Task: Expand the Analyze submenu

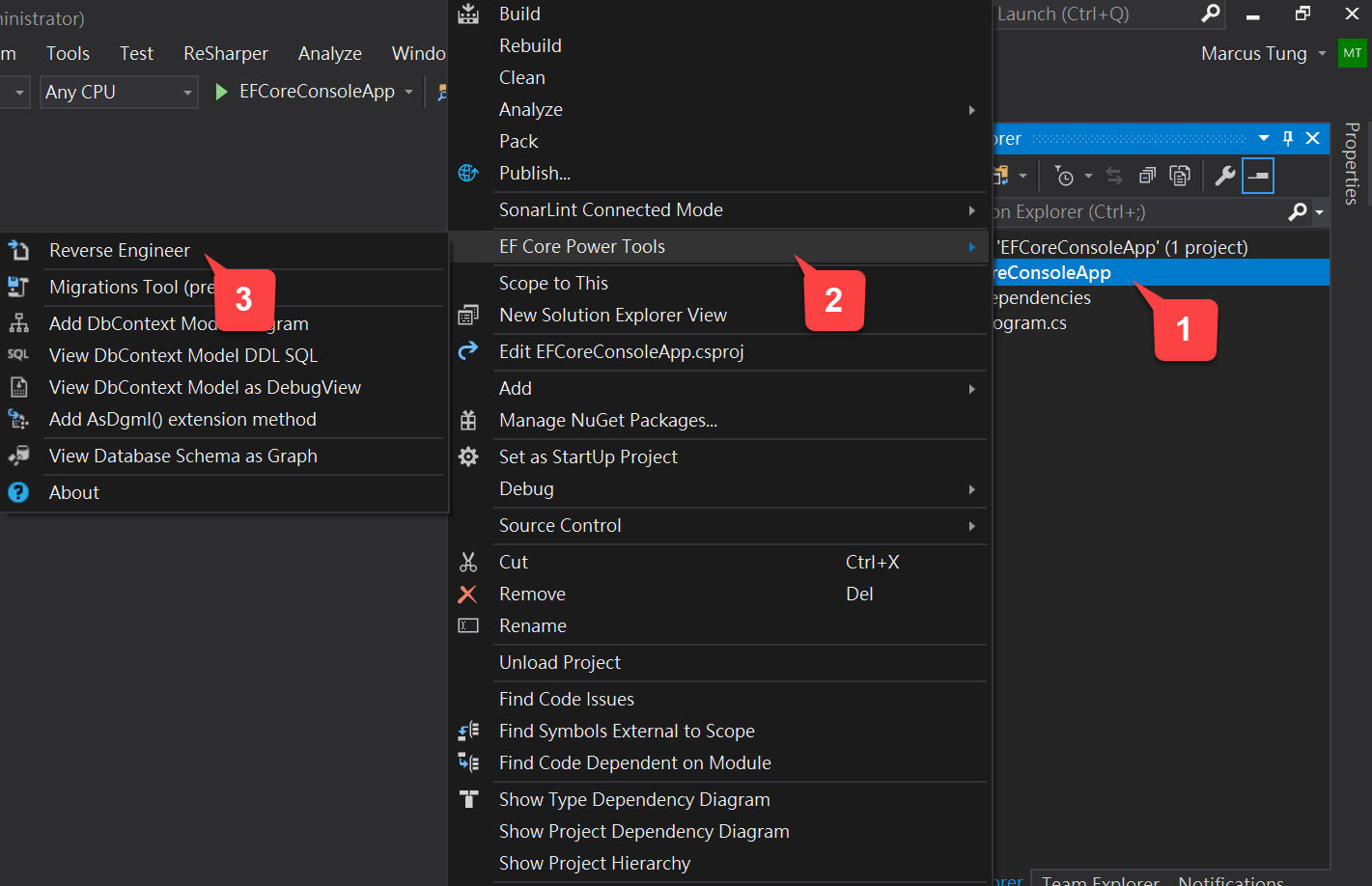Action: (x=971, y=109)
